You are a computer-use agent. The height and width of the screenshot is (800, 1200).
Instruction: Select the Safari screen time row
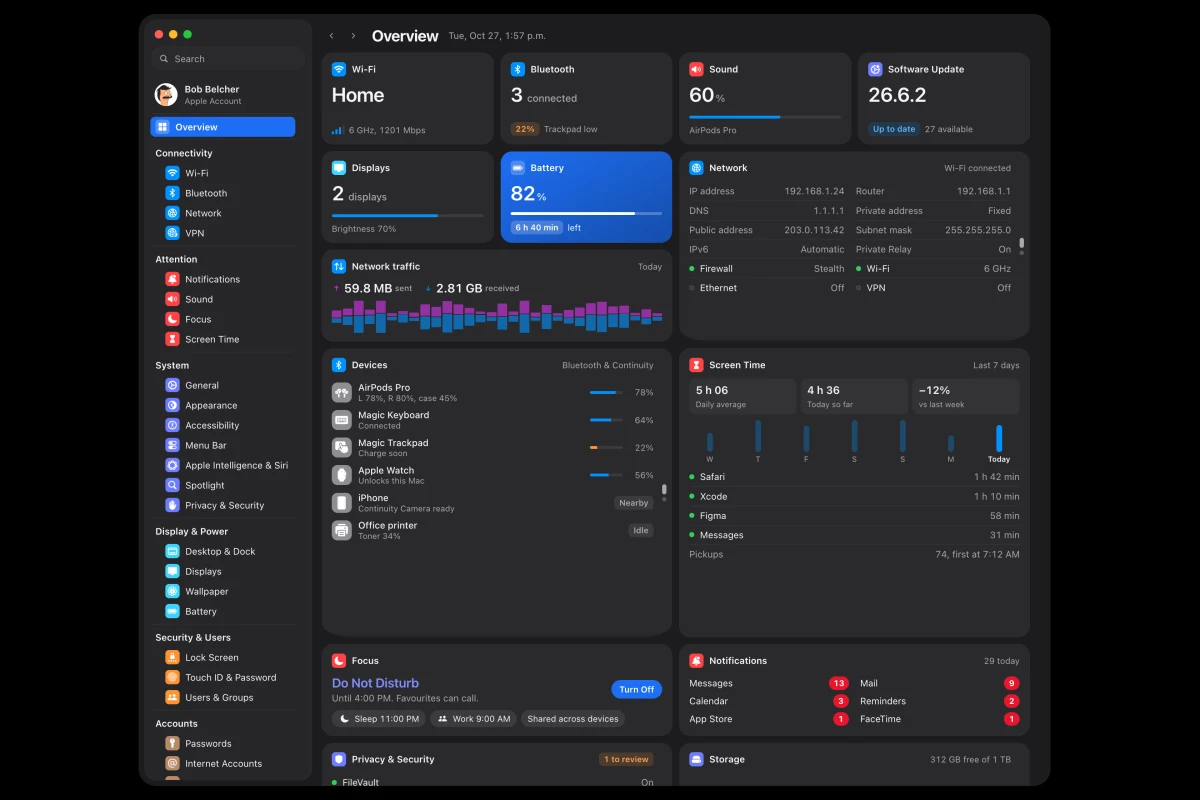pos(854,477)
